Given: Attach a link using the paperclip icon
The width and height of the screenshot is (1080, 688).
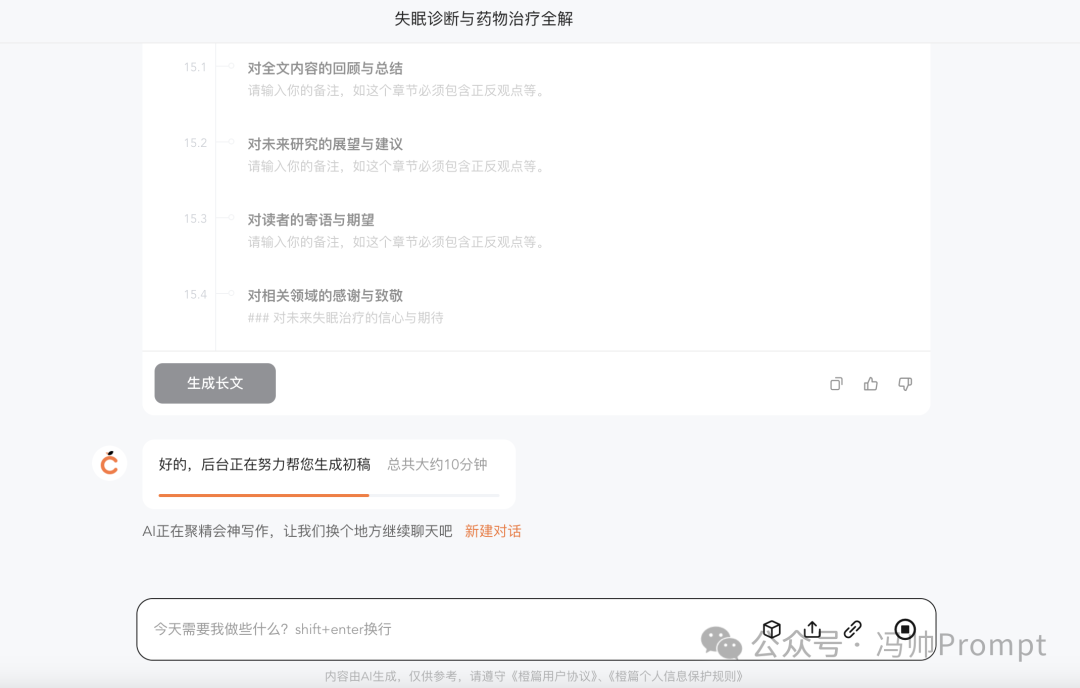Looking at the screenshot, I should click(x=852, y=629).
